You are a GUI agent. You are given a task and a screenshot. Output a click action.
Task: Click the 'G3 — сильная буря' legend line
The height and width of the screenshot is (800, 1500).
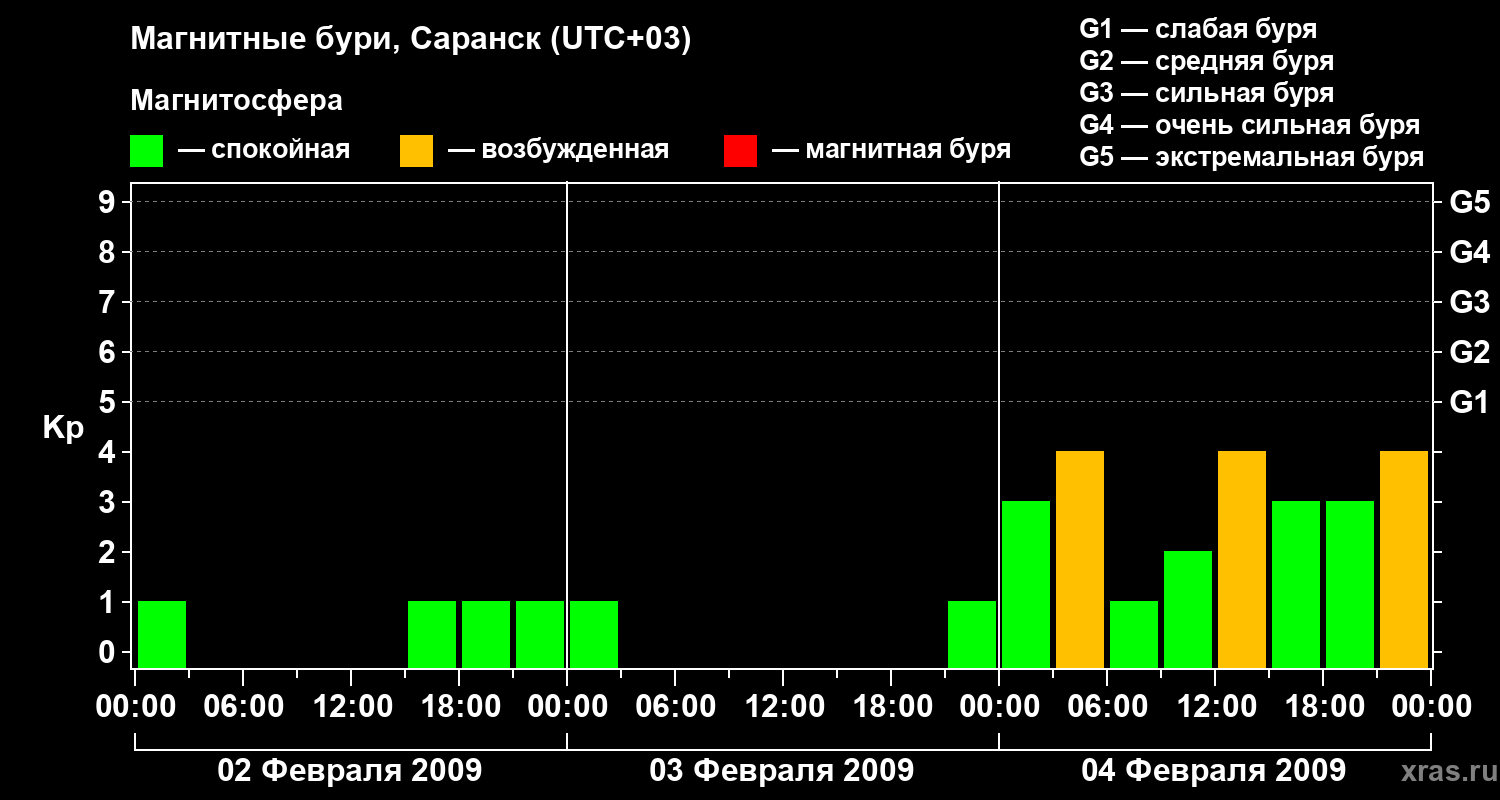1206,93
